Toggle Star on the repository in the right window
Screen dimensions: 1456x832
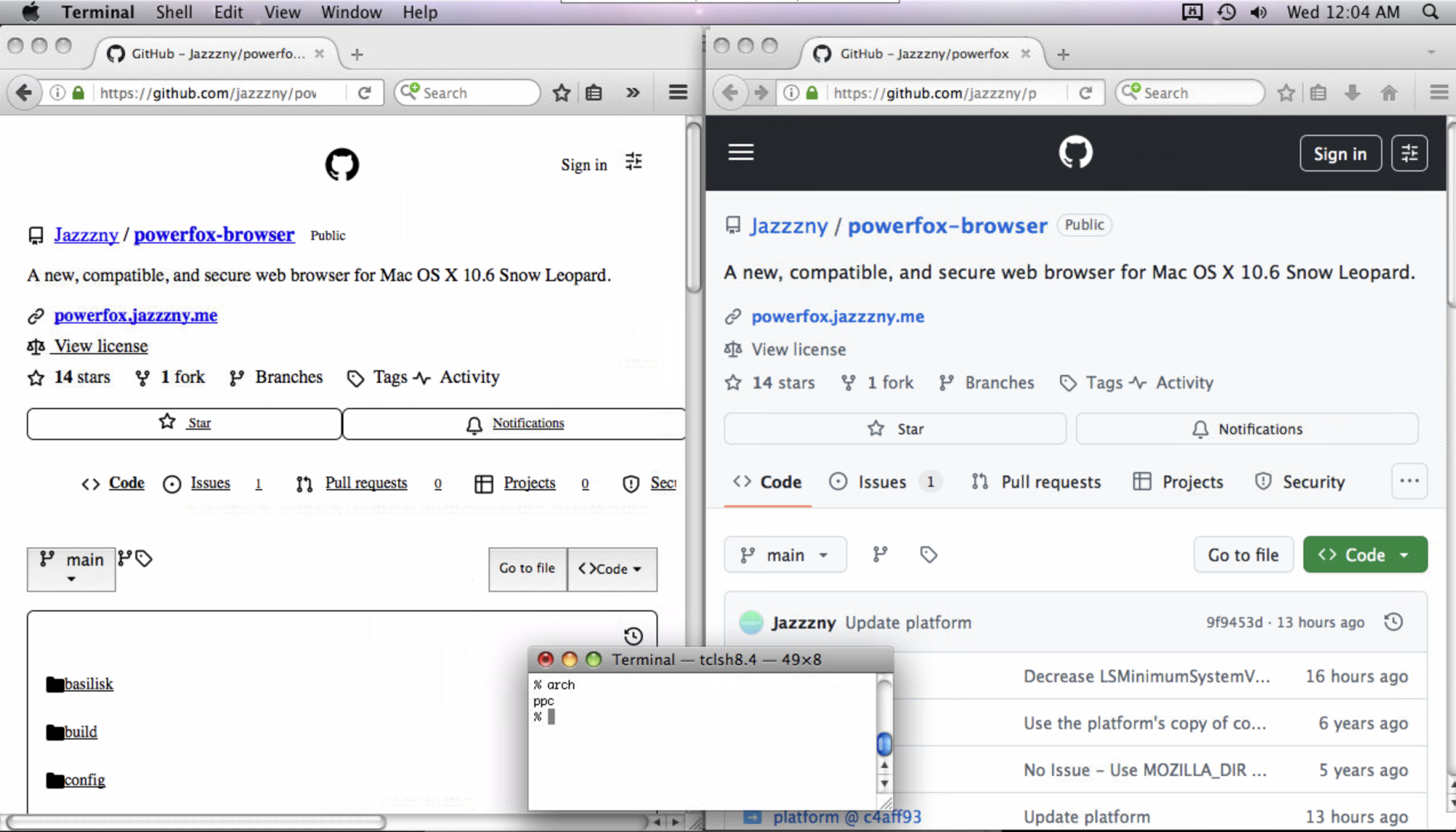pyautogui.click(x=895, y=429)
